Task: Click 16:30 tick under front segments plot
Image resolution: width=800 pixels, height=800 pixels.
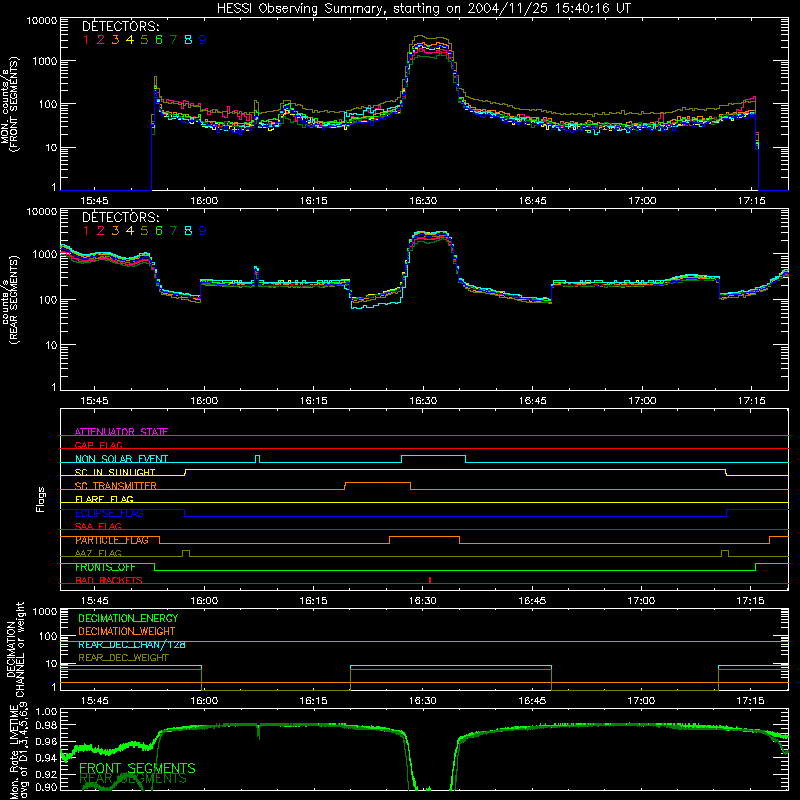Action: coord(423,201)
